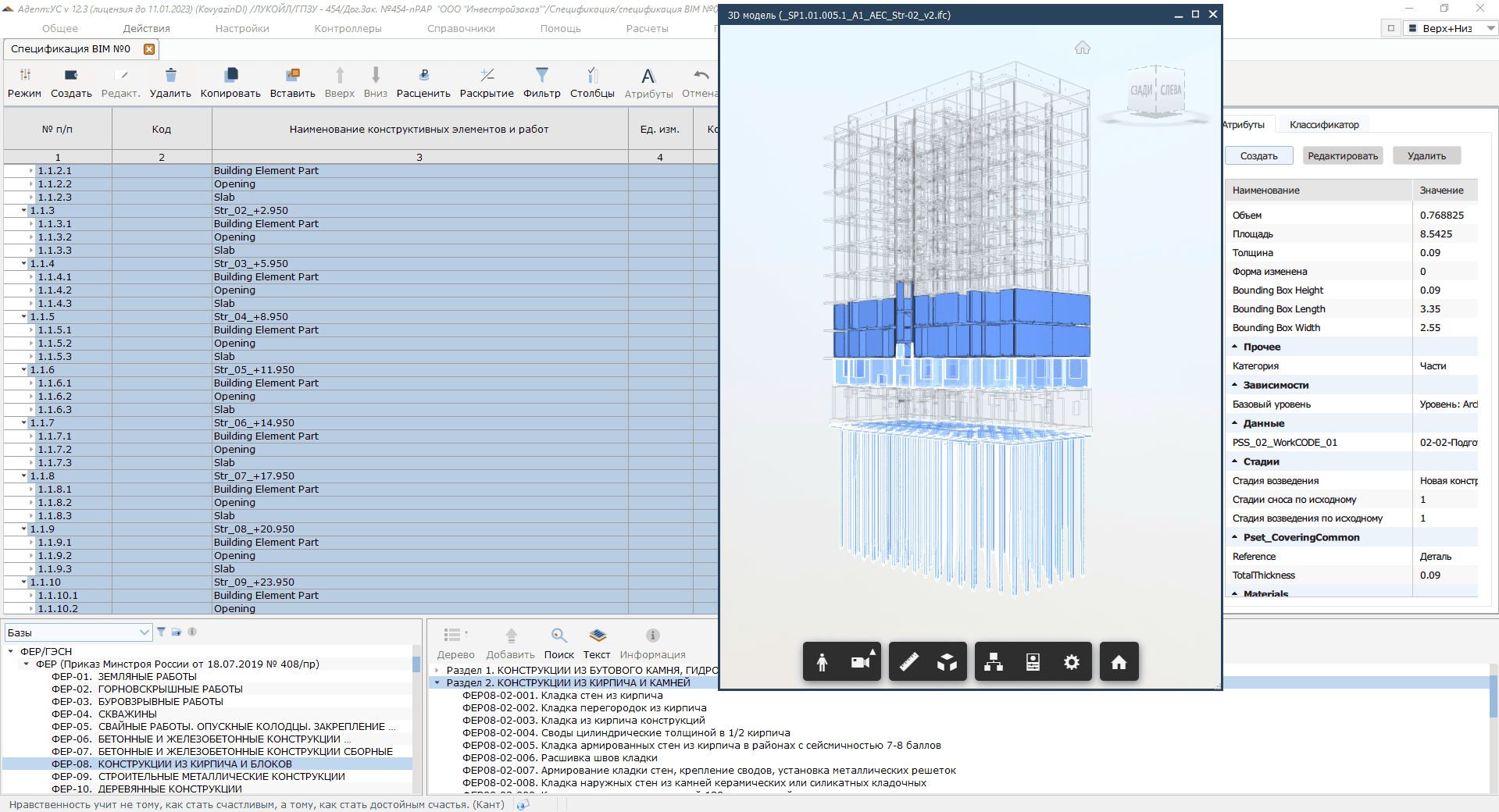This screenshot has height=812, width=1499.
Task: Expand row 1.1.2.1 Building Element Part
Action: (32, 171)
